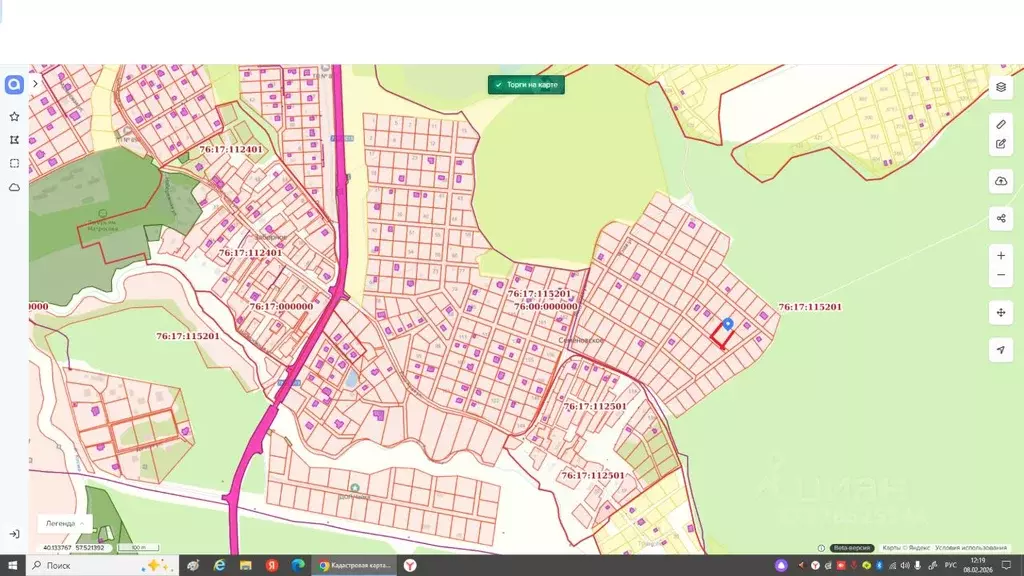Click the pan/move arrows icon
Image resolution: width=1024 pixels, height=576 pixels.
pyautogui.click(x=1001, y=313)
